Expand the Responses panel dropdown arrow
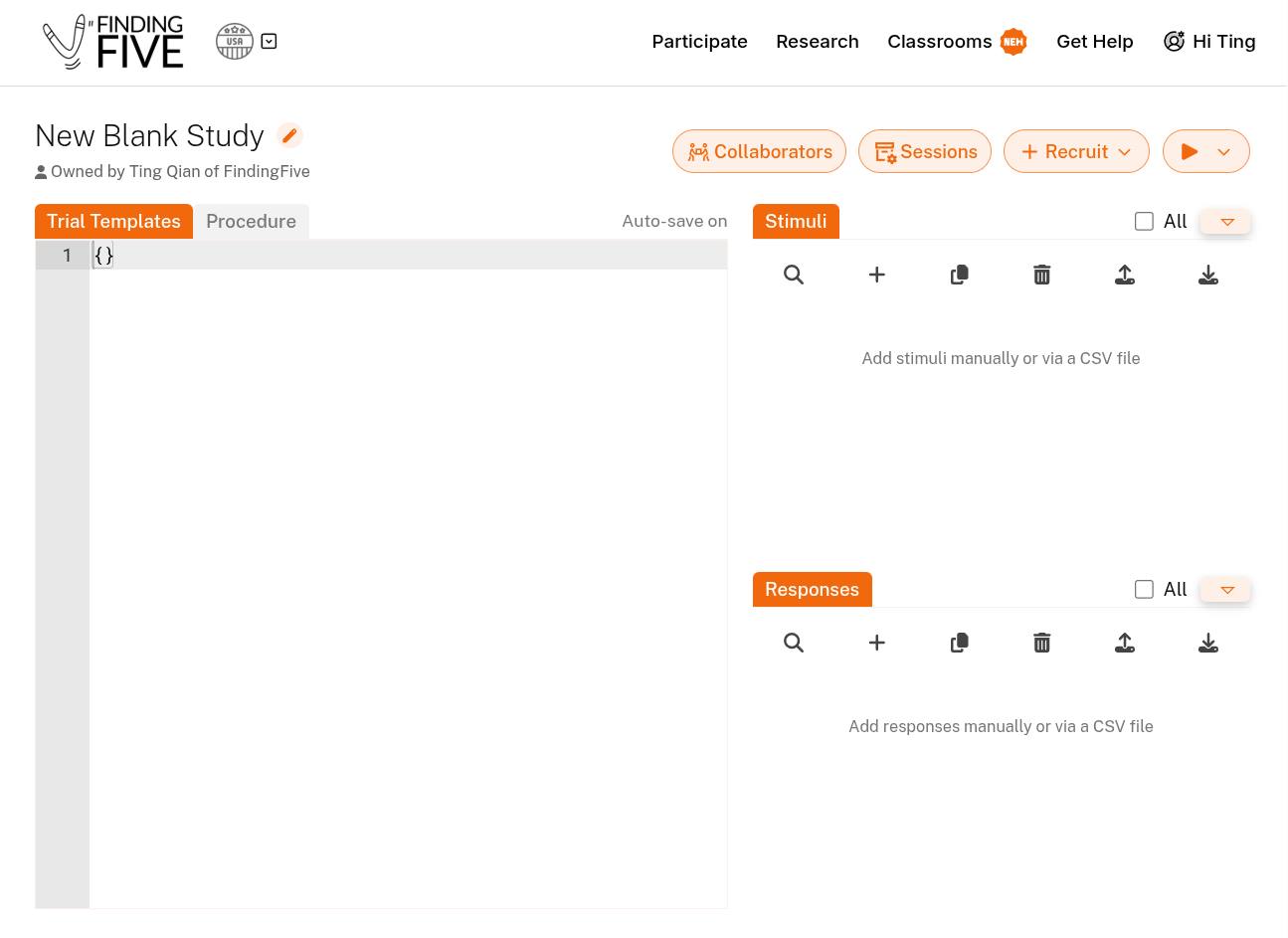 point(1226,590)
